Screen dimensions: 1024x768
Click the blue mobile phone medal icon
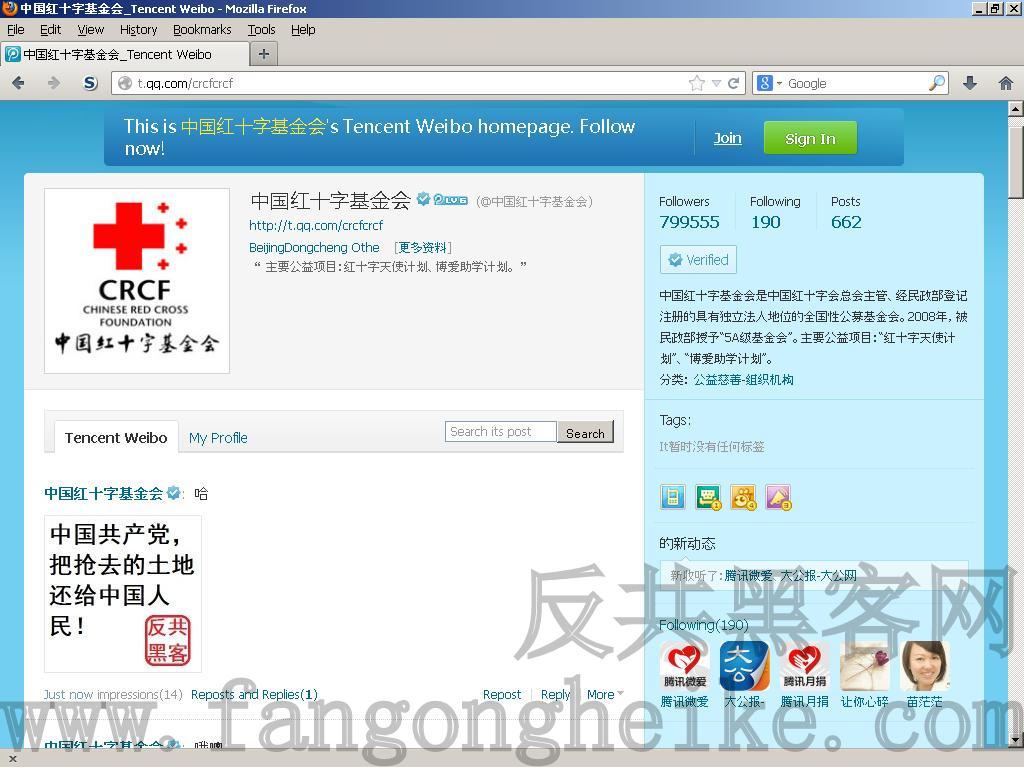point(672,497)
